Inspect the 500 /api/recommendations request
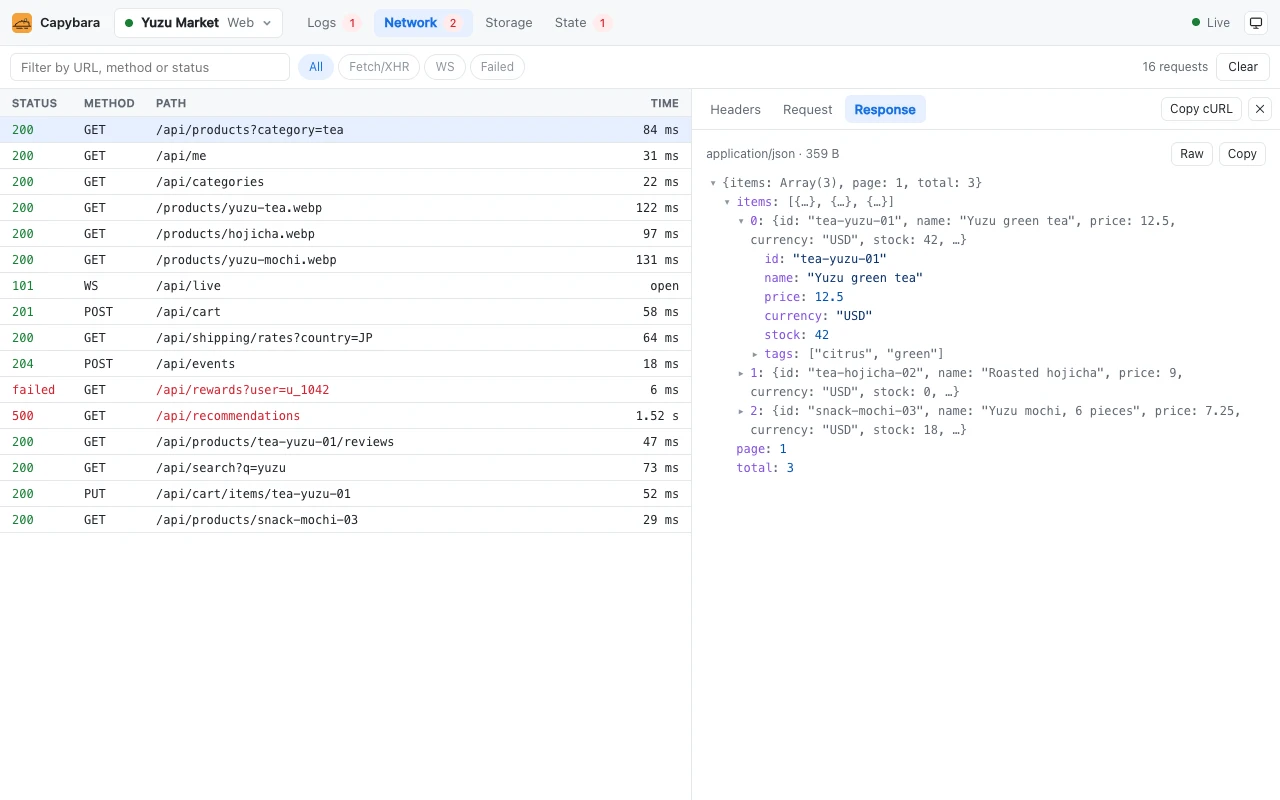The image size is (1280, 800). click(345, 416)
